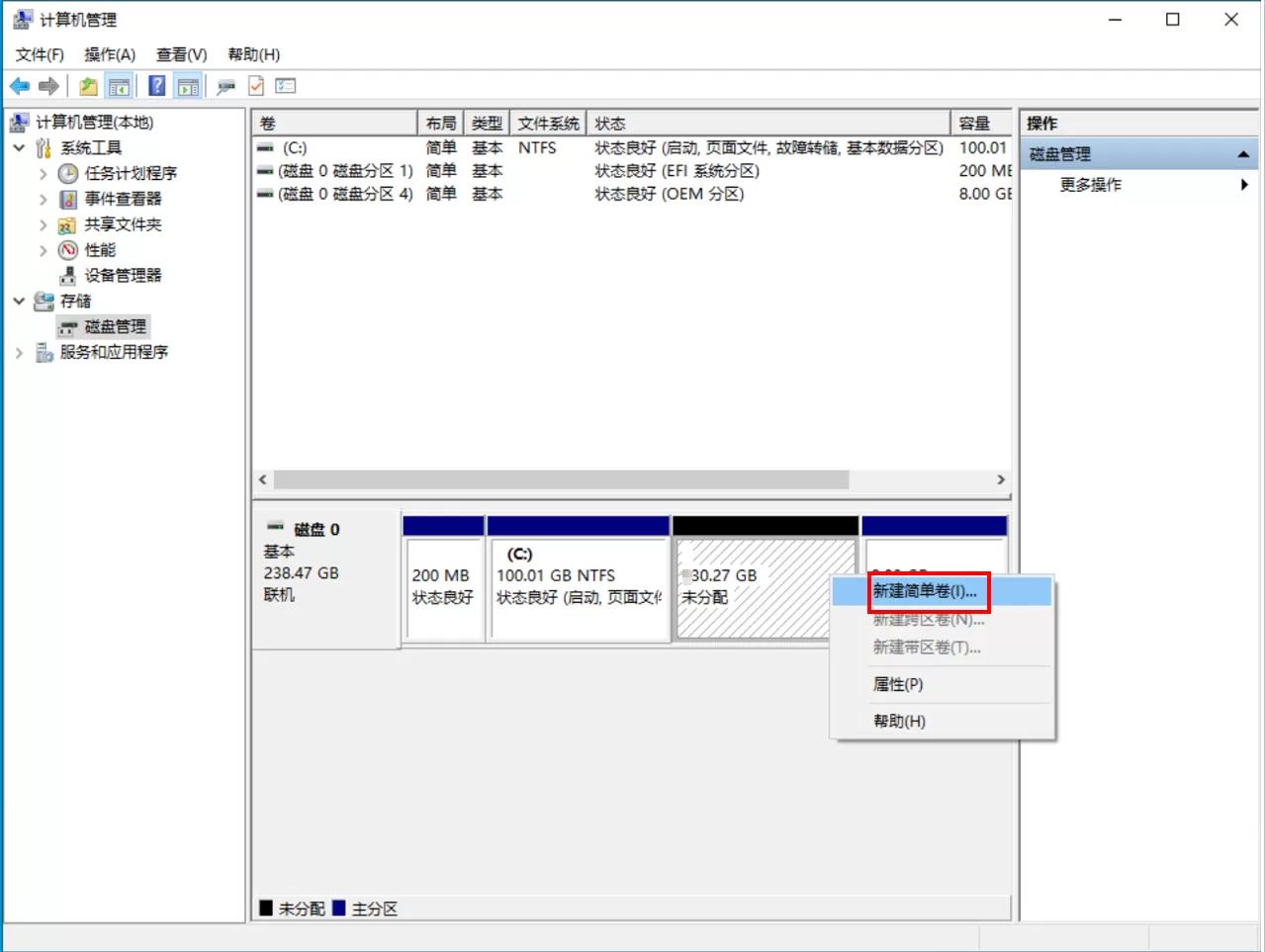Click the checkmark document toolbar icon
This screenshot has width=1265, height=952.
256,87
